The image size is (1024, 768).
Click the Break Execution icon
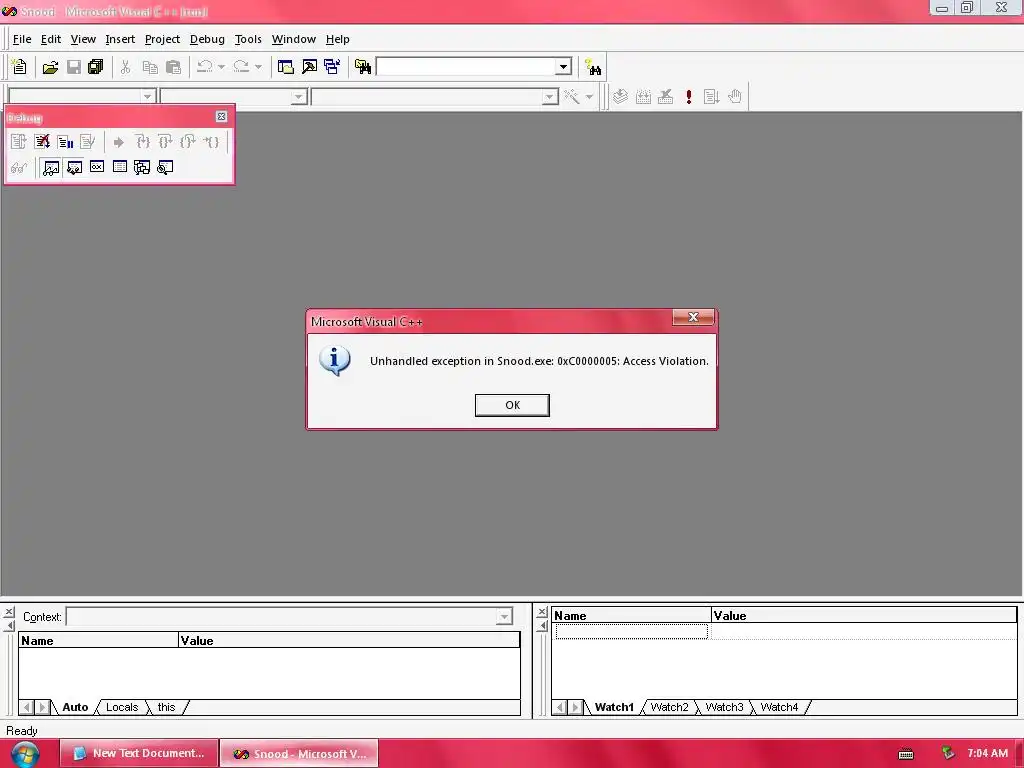pos(65,142)
